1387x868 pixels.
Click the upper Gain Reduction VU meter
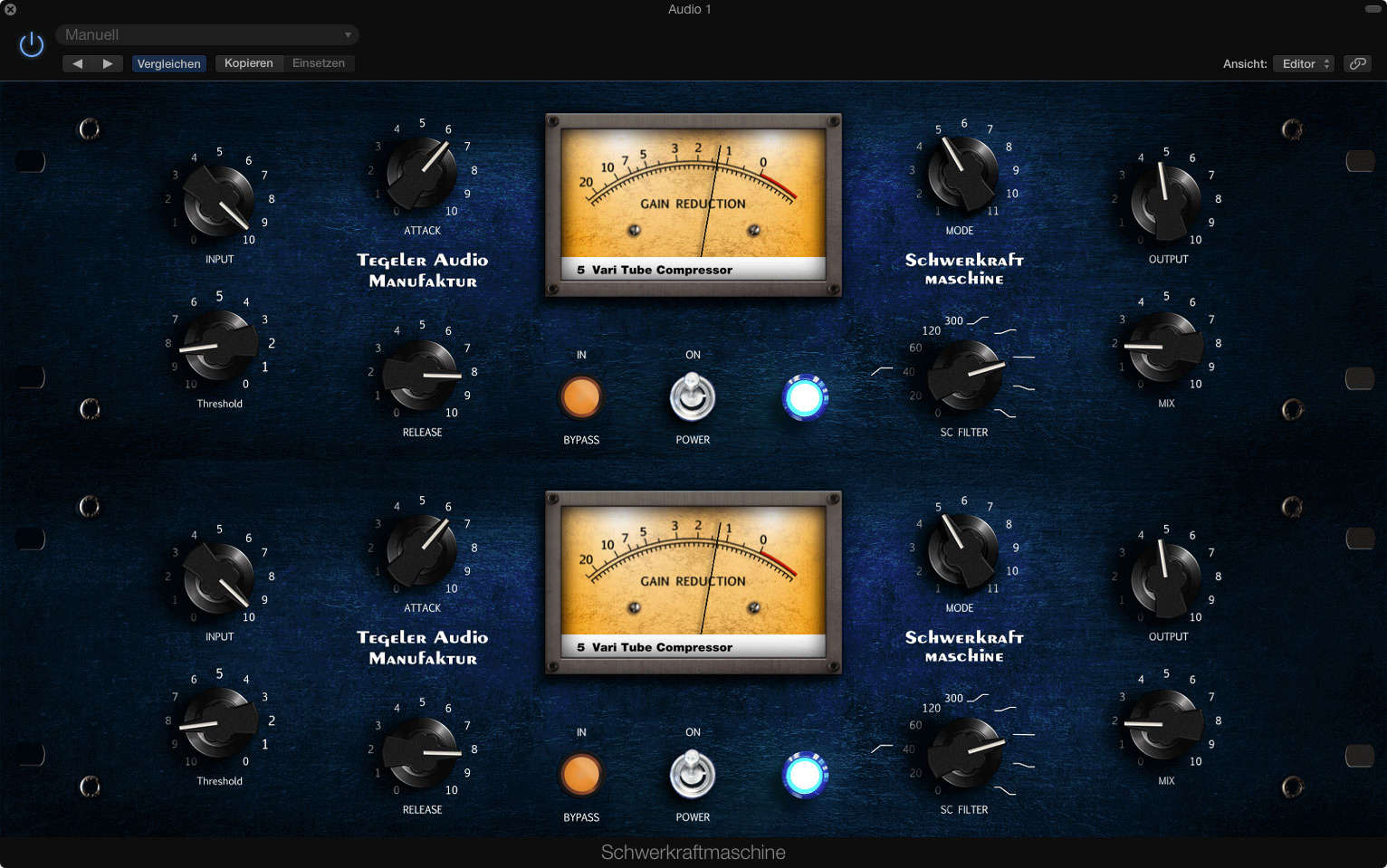click(x=692, y=204)
